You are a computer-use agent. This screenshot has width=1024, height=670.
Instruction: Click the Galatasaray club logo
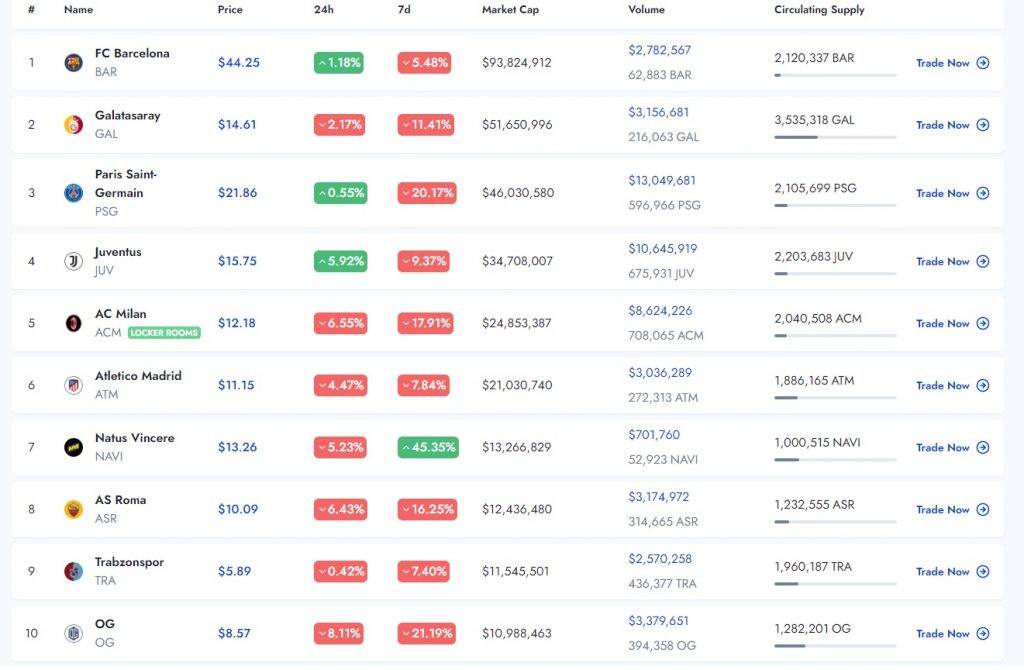[x=73, y=125]
